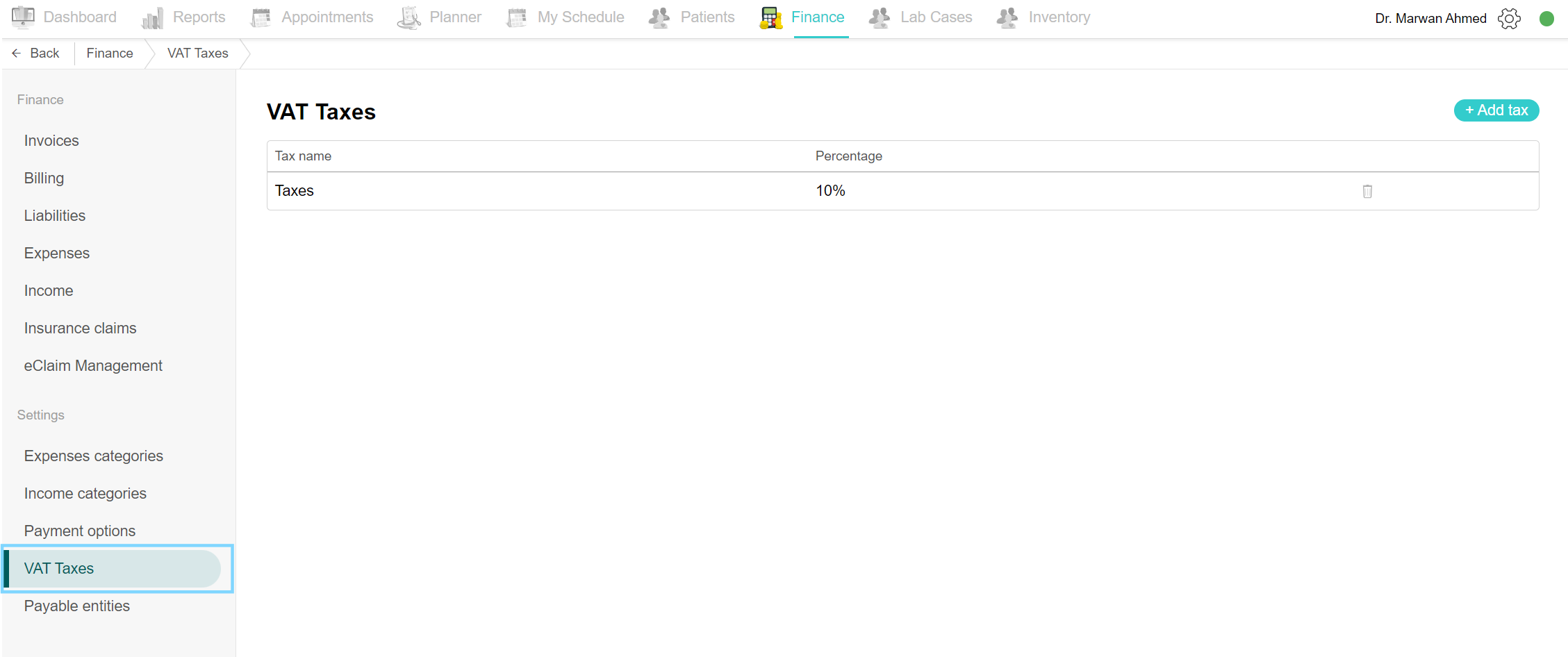Click the Planner icon in navbar
This screenshot has width=1568, height=657.
(x=409, y=17)
